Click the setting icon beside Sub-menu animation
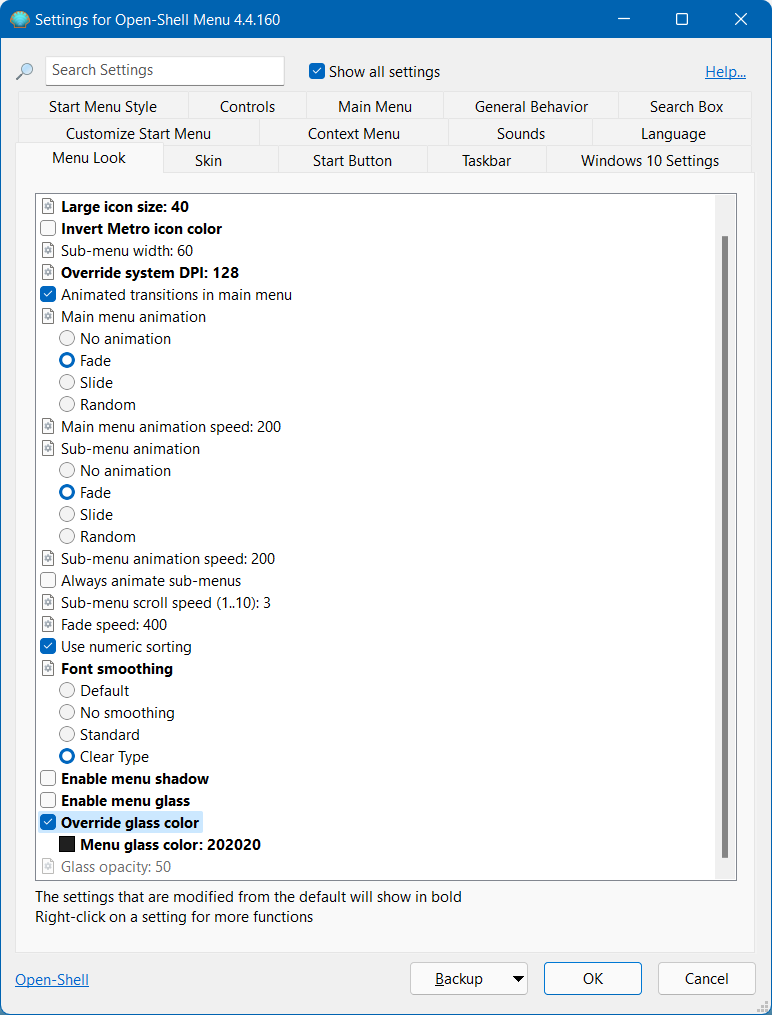The width and height of the screenshot is (772, 1015). [x=48, y=449]
